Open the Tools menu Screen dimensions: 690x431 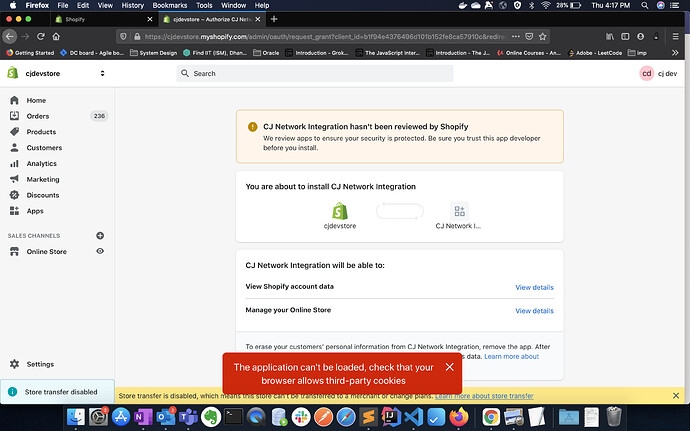(x=204, y=5)
